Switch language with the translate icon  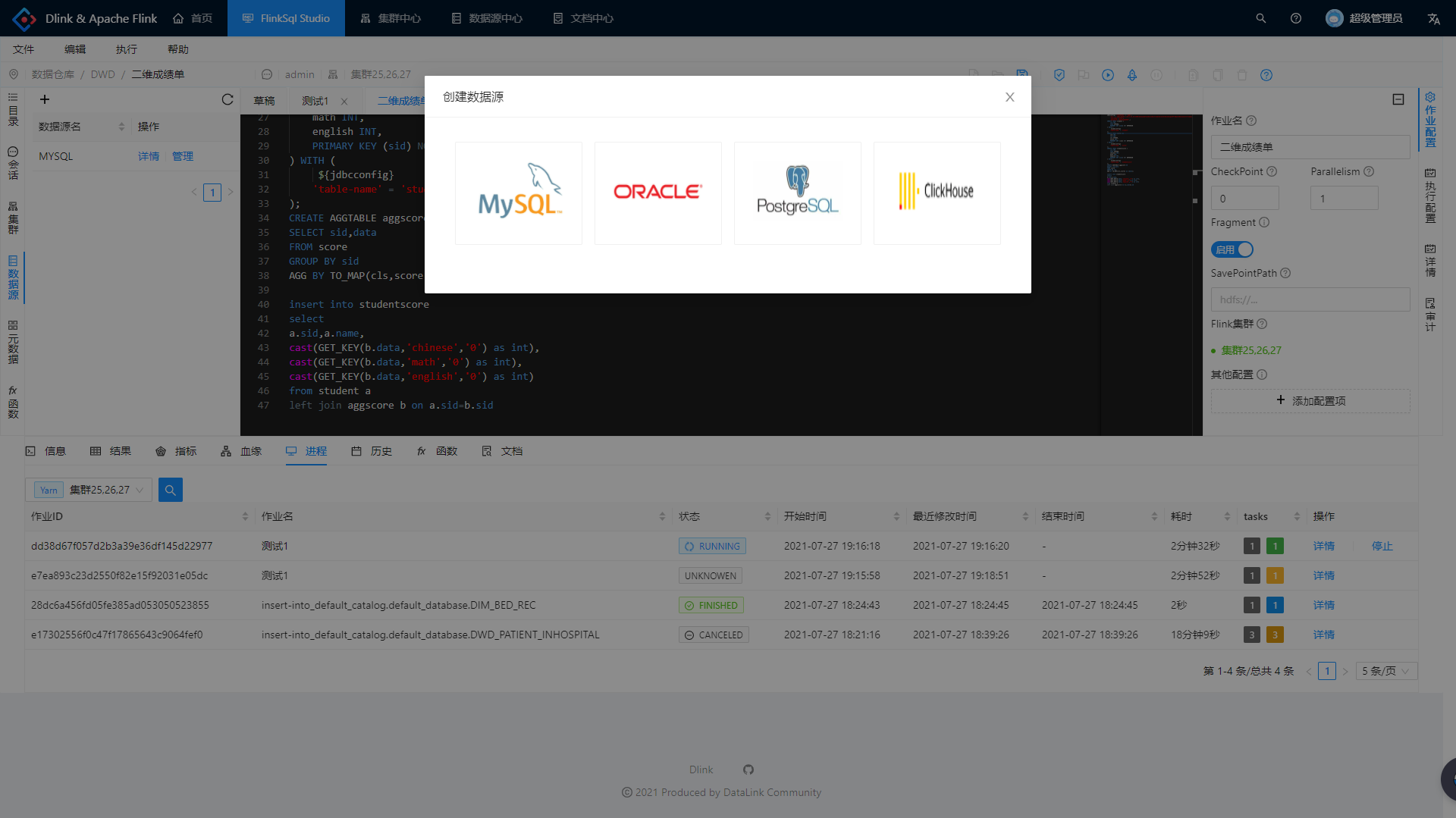coord(1433,18)
